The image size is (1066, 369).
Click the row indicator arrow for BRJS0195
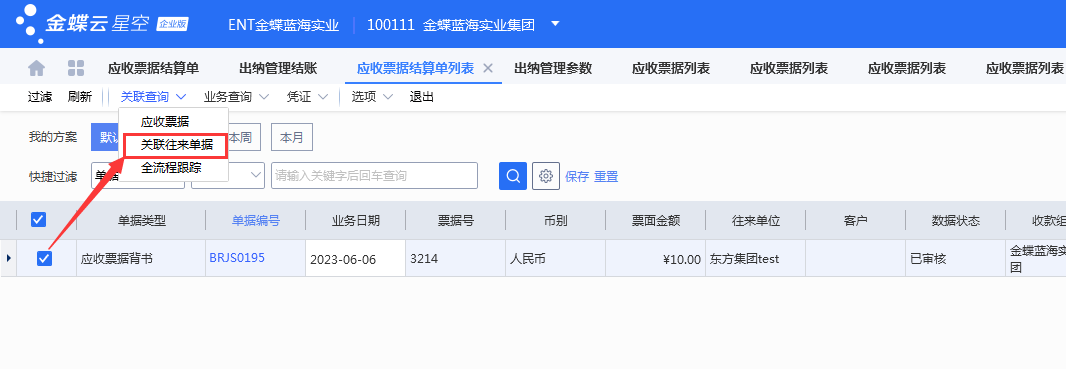tap(8, 258)
